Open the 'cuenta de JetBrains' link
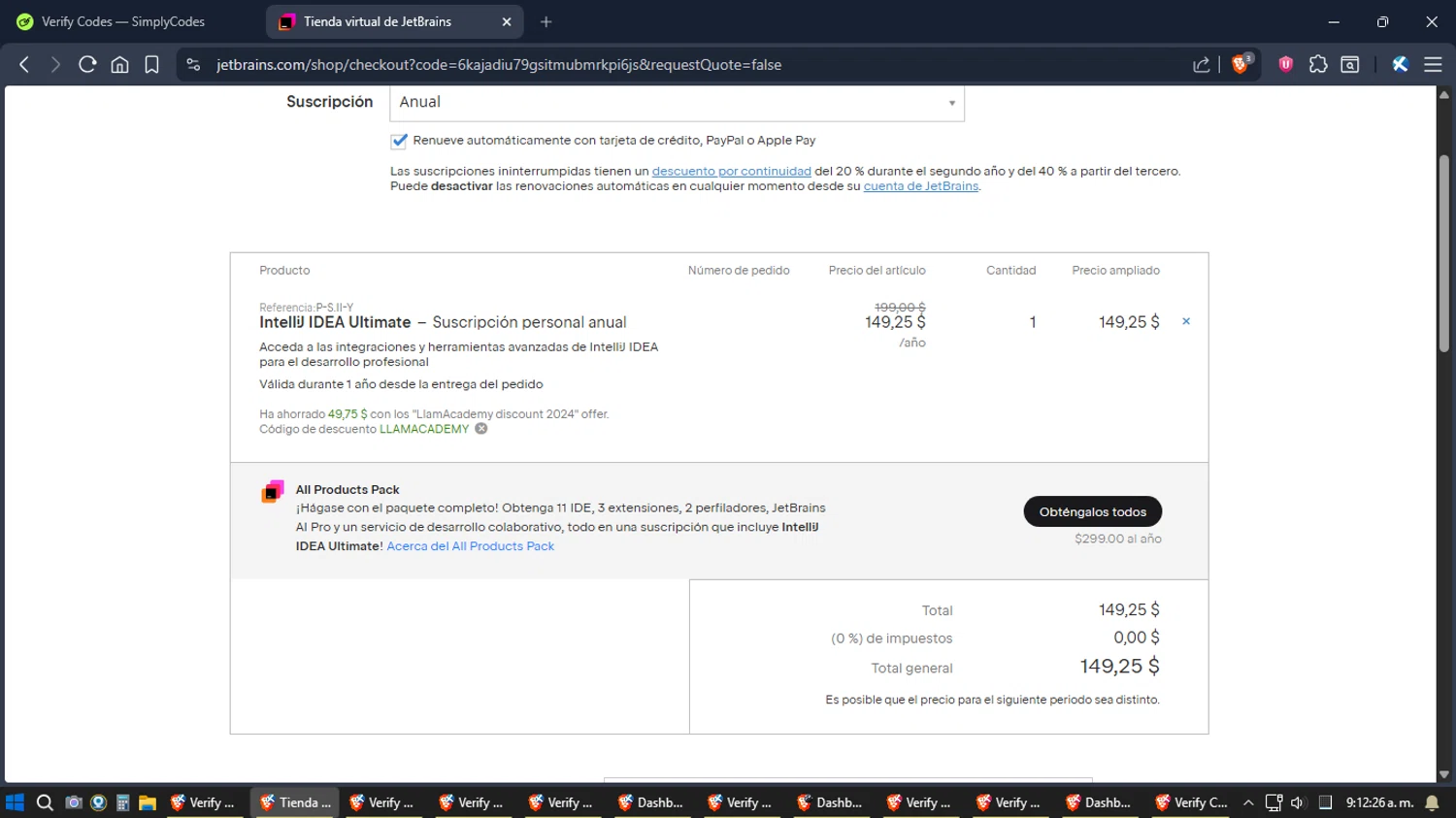Image resolution: width=1456 pixels, height=818 pixels. tap(921, 186)
